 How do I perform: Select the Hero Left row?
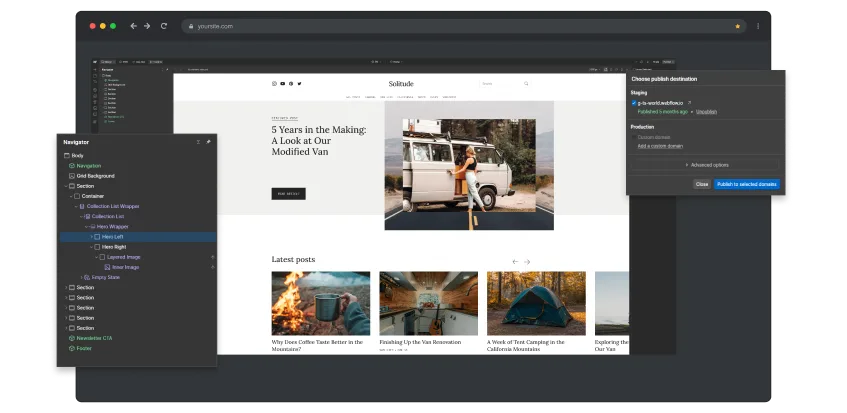pyautogui.click(x=138, y=237)
